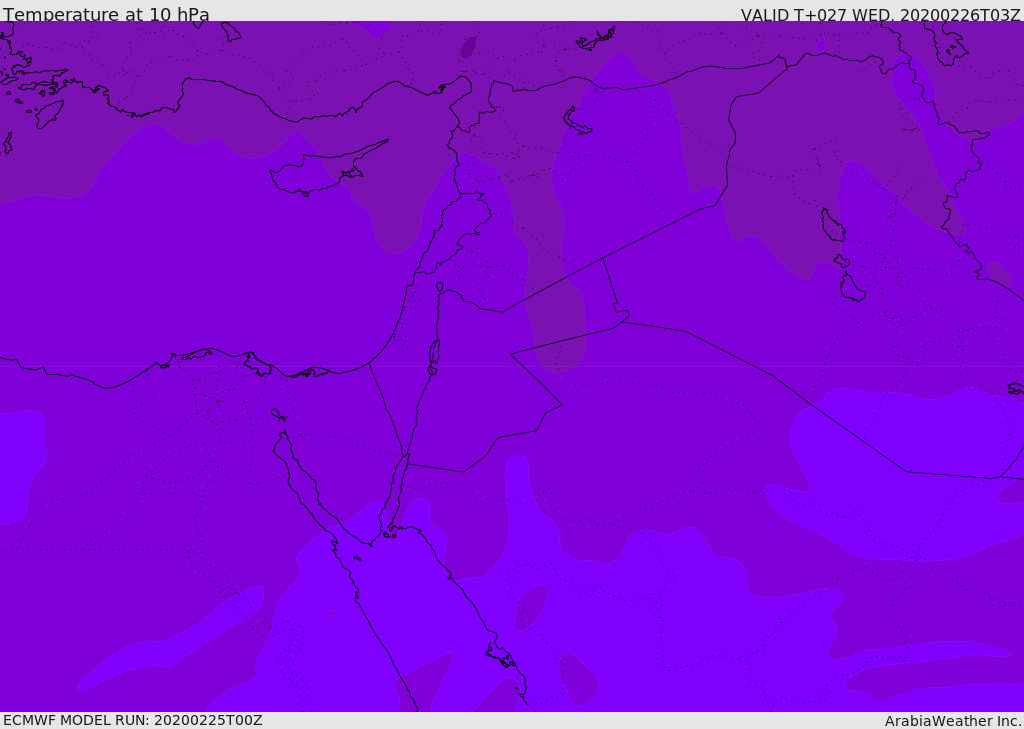Click the 'VALID T+027 WED. 20200226T03Z' label
The height and width of the screenshot is (729, 1024).
pyautogui.click(x=880, y=15)
